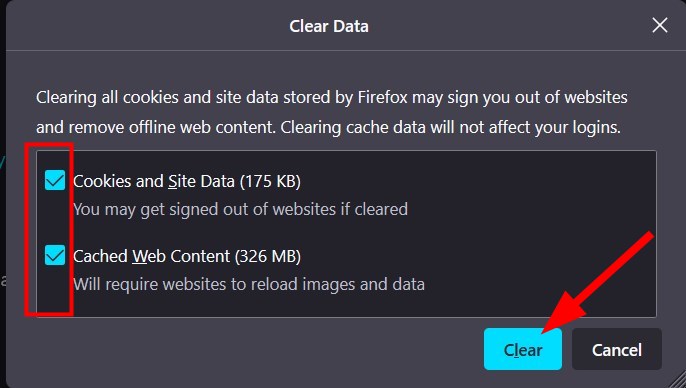Screen dimensions: 686x388
Task: Select the signed out of websites description
Action: pyautogui.click(x=240, y=209)
